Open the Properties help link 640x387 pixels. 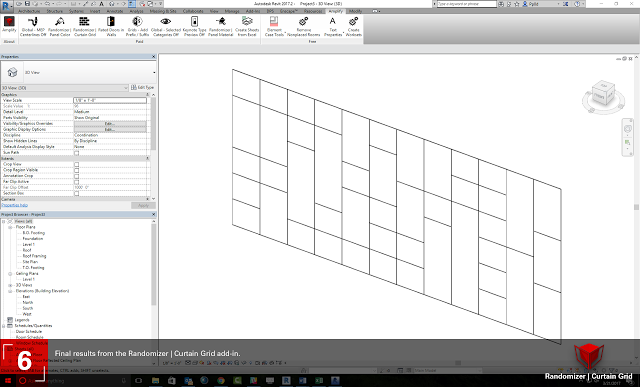pyautogui.click(x=14, y=205)
